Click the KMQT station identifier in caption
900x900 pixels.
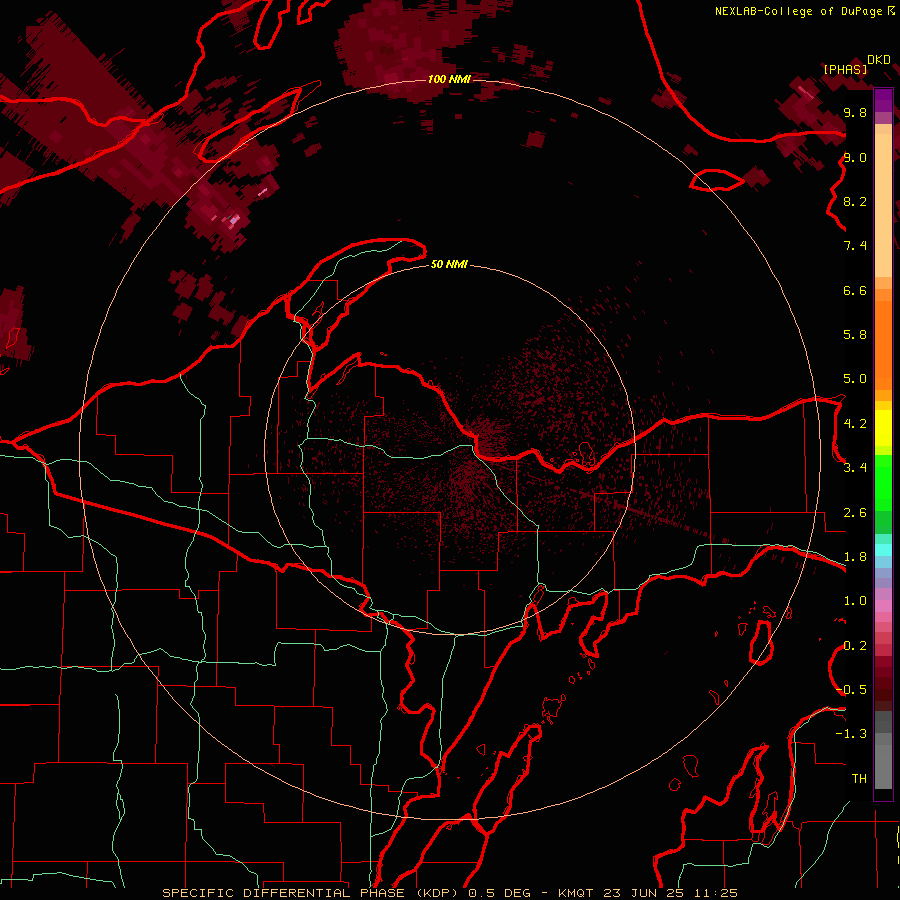575,893
